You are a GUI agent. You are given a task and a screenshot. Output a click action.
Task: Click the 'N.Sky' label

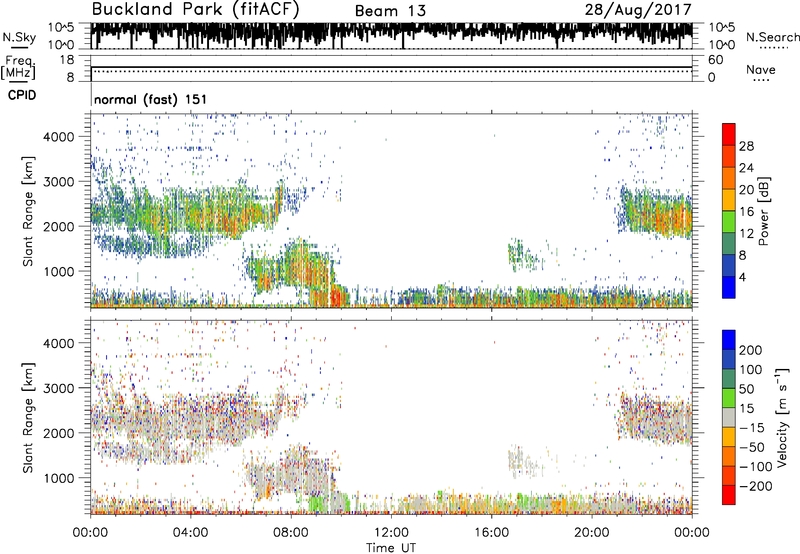tap(19, 37)
